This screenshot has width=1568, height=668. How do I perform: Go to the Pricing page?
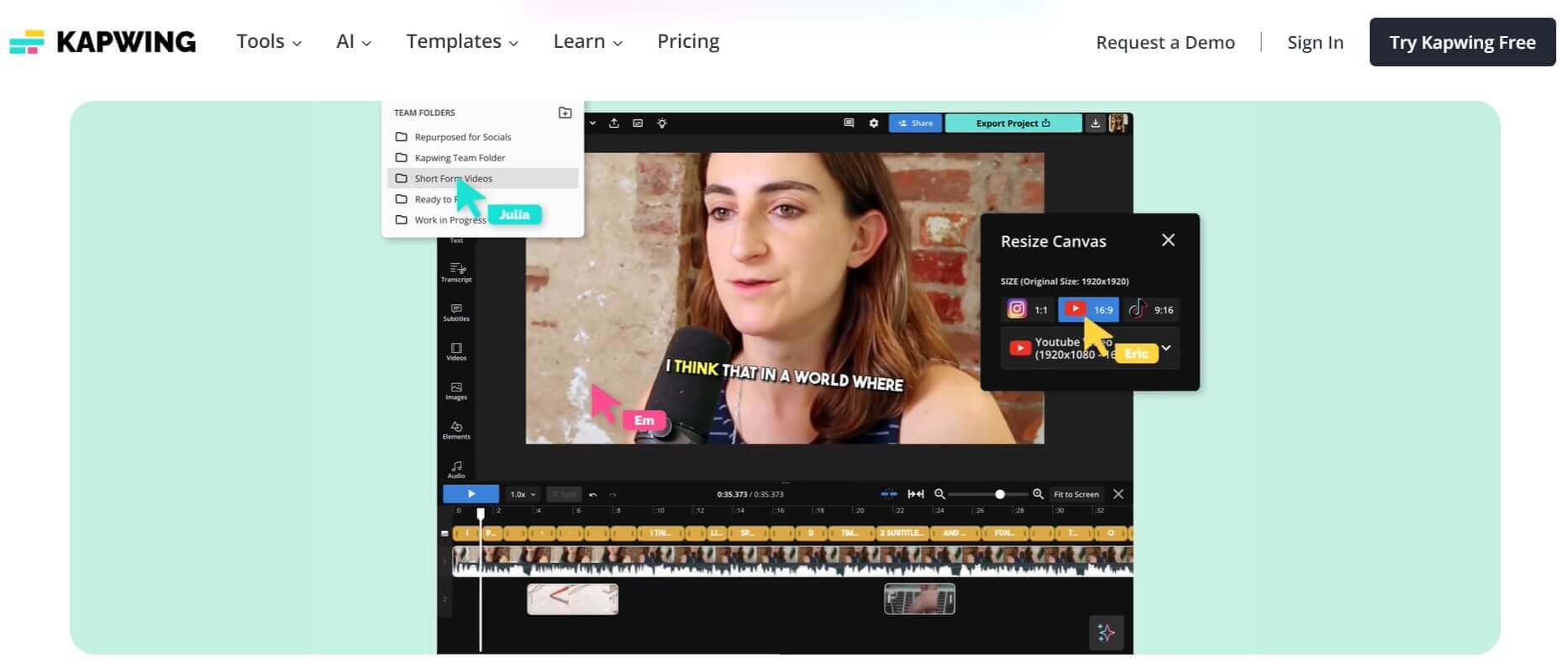[688, 42]
